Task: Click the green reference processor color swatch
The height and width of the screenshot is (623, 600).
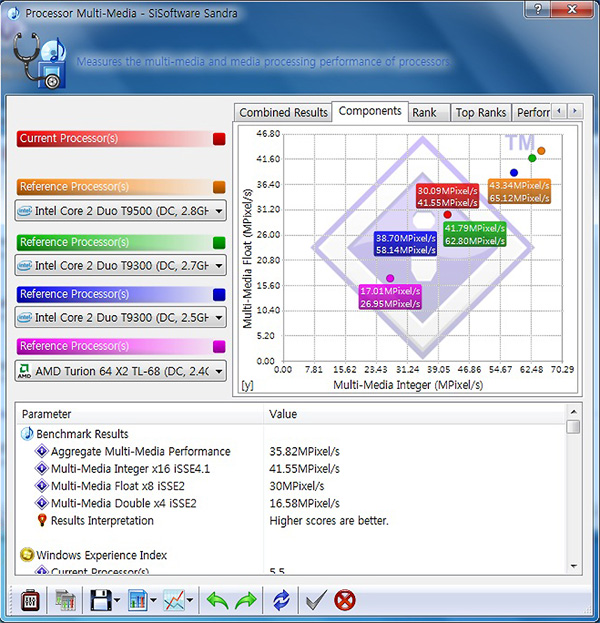Action: 219,242
